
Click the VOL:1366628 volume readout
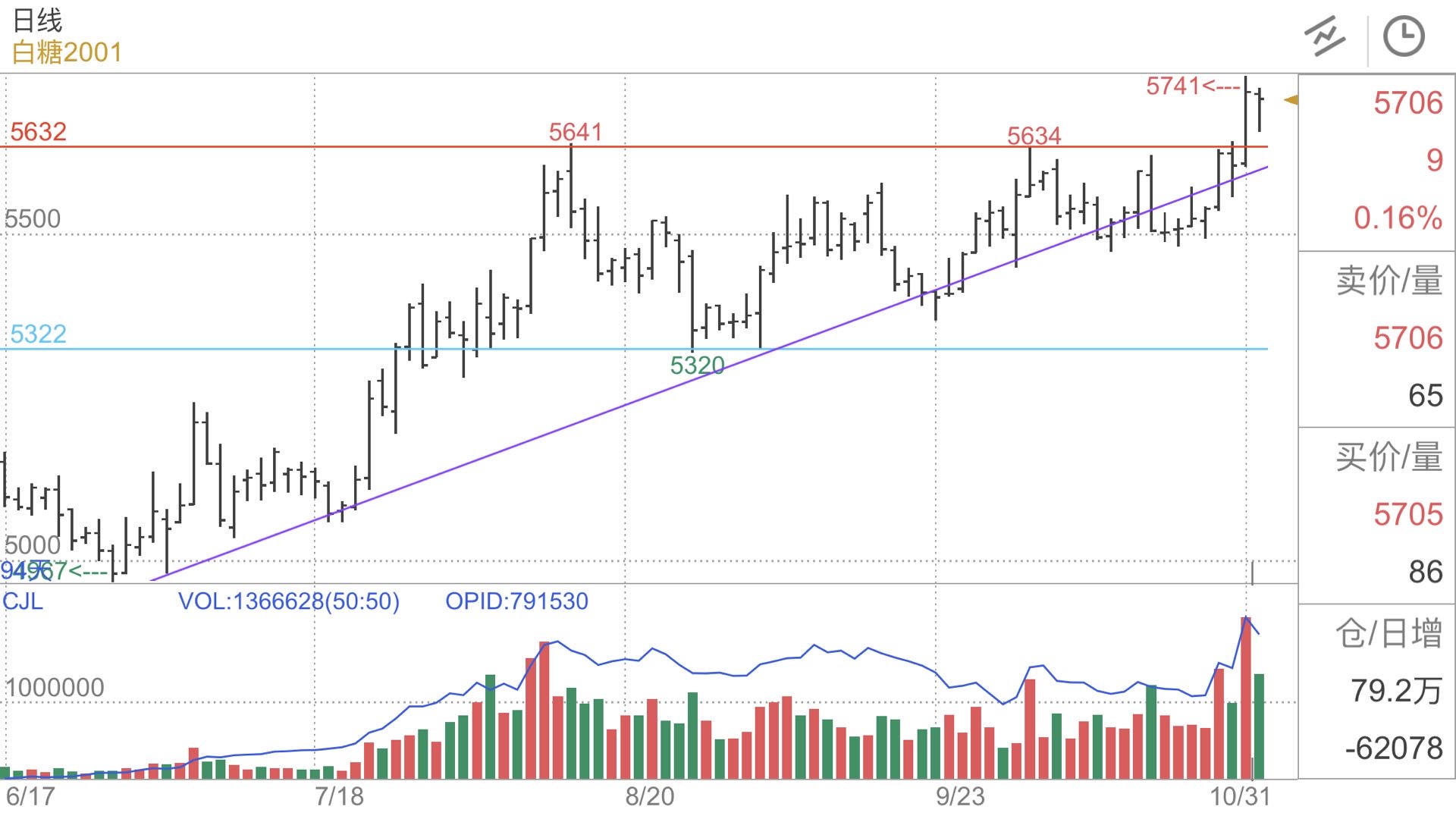tap(288, 601)
